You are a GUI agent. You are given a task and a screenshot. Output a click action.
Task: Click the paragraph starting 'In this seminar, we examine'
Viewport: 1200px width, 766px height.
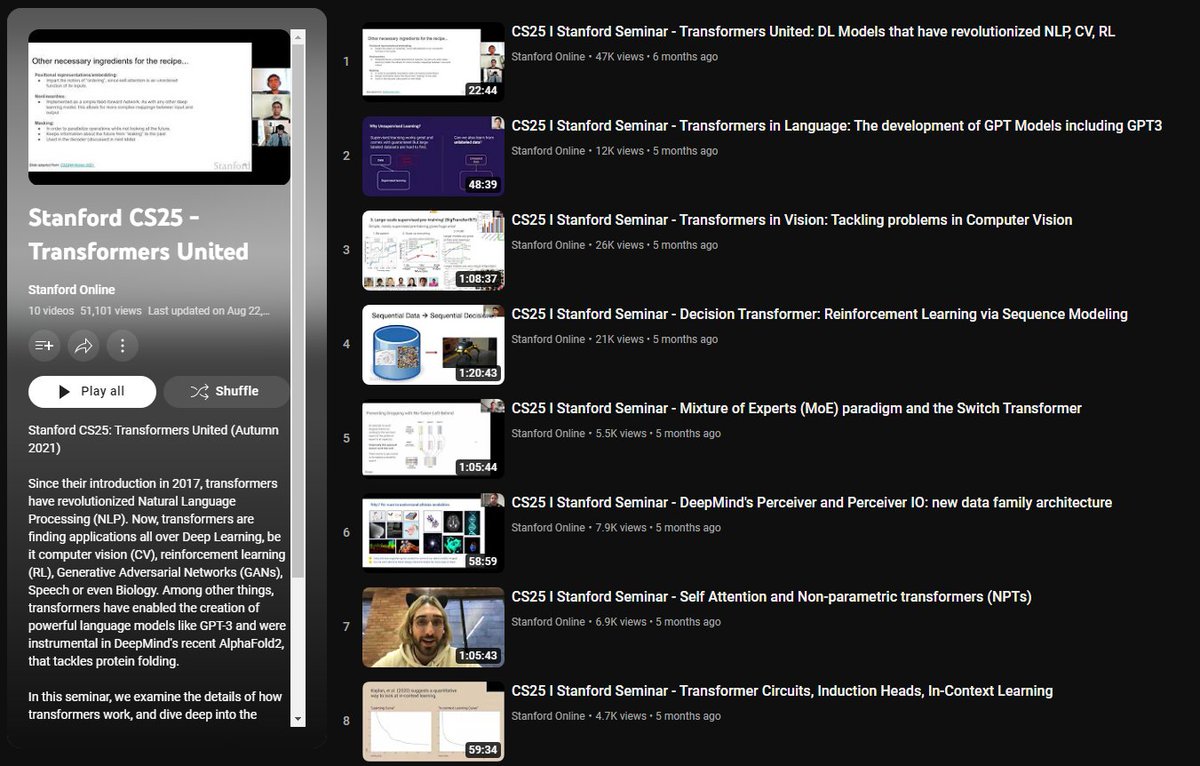tap(155, 705)
